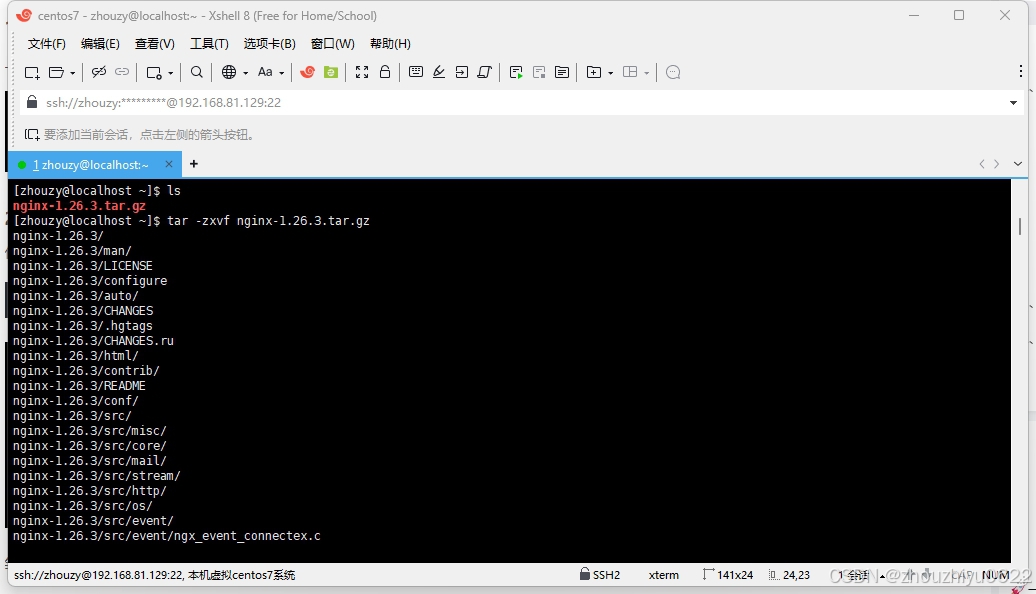The height and width of the screenshot is (594, 1036).
Task: Click the Disconnect broken-link icon
Action: pos(99,72)
